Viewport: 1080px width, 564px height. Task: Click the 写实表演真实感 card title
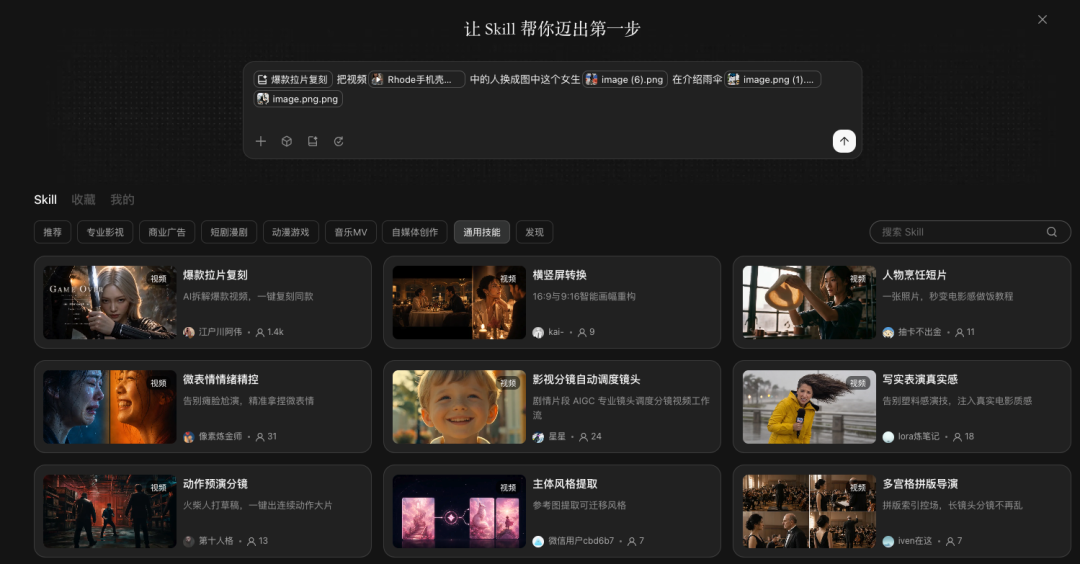(920, 379)
